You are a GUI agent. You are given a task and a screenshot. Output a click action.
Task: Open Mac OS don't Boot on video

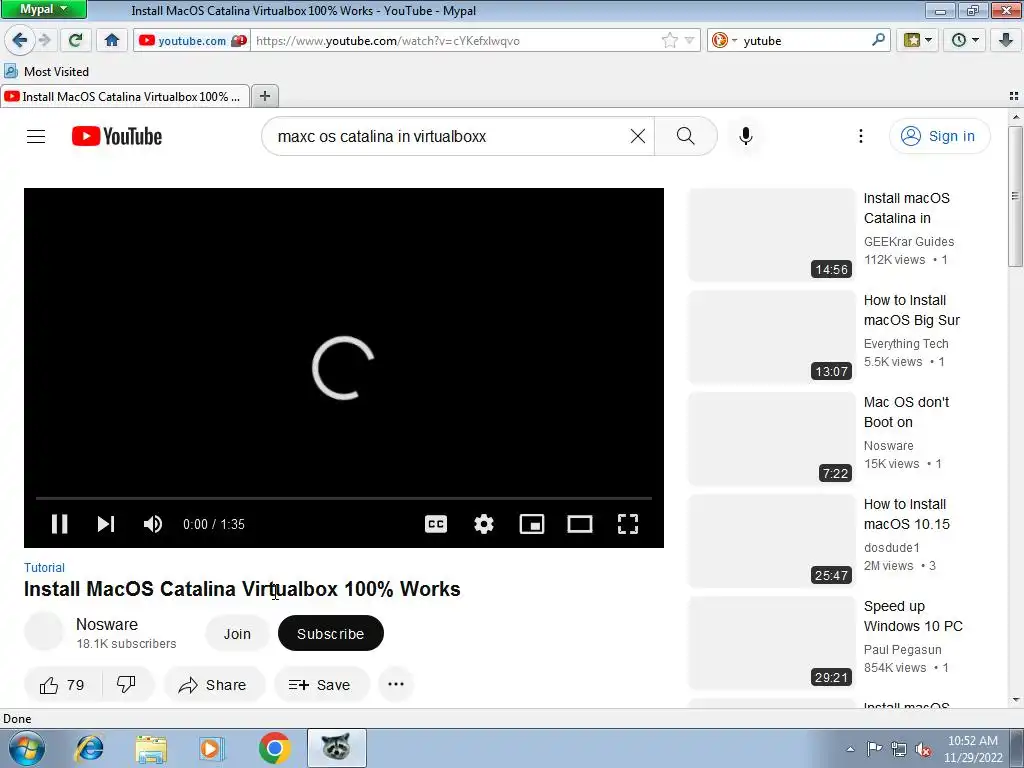[906, 412]
